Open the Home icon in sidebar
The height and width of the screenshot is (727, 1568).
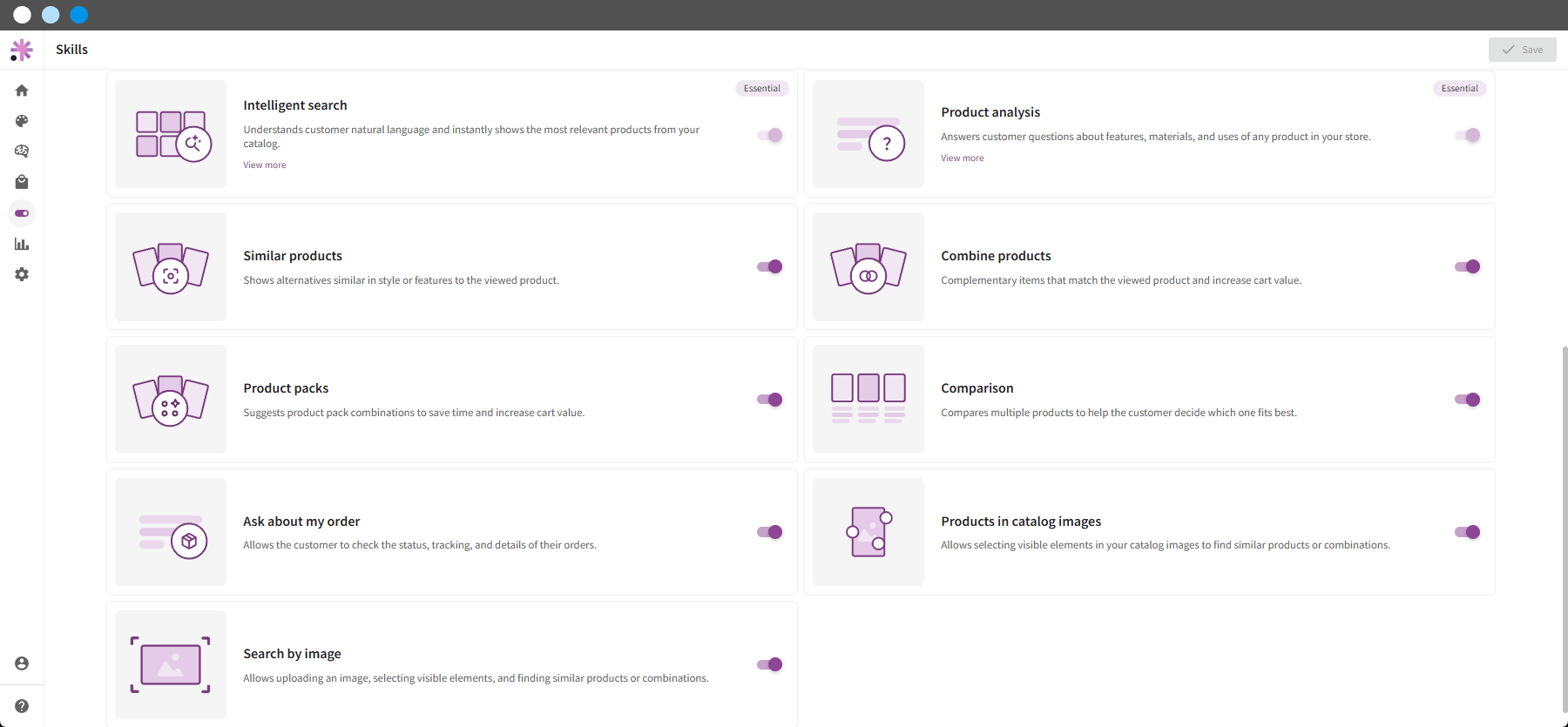point(22,91)
